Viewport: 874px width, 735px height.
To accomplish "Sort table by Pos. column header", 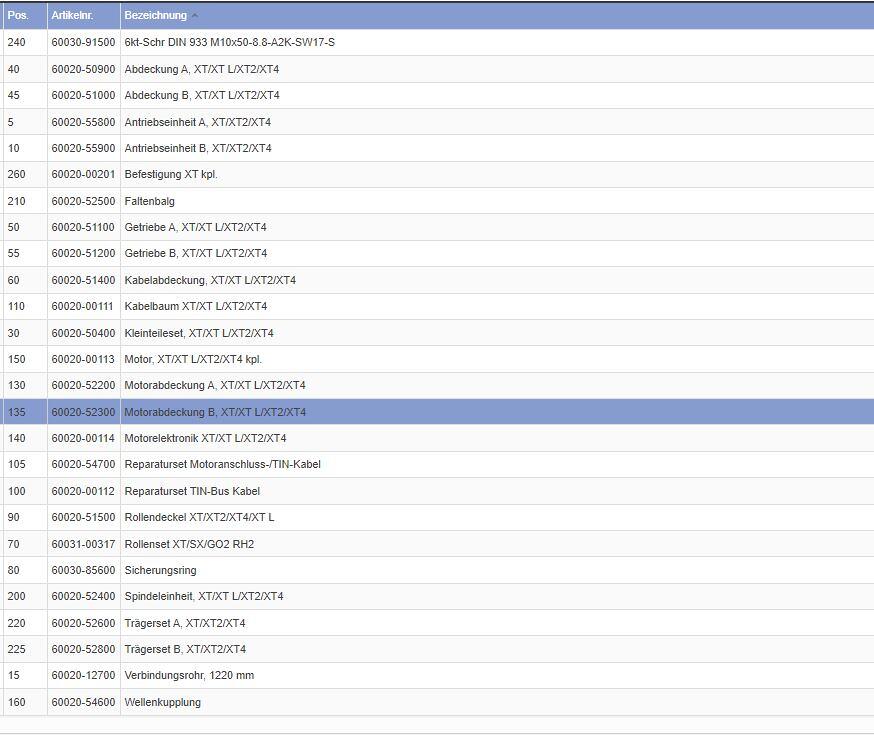I will (18, 16).
